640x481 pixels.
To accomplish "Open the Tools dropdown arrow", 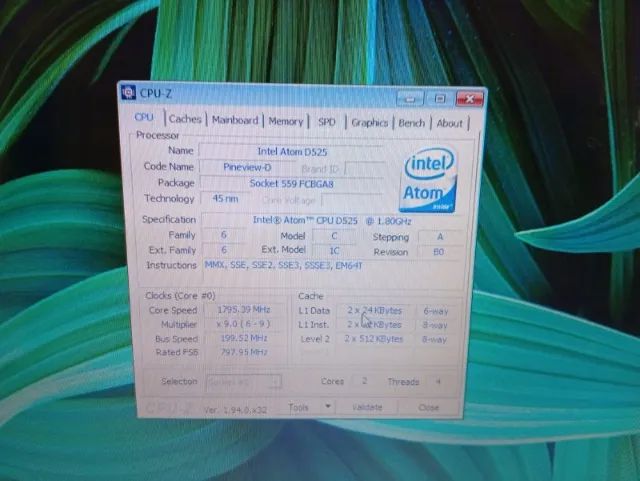I will coord(328,407).
